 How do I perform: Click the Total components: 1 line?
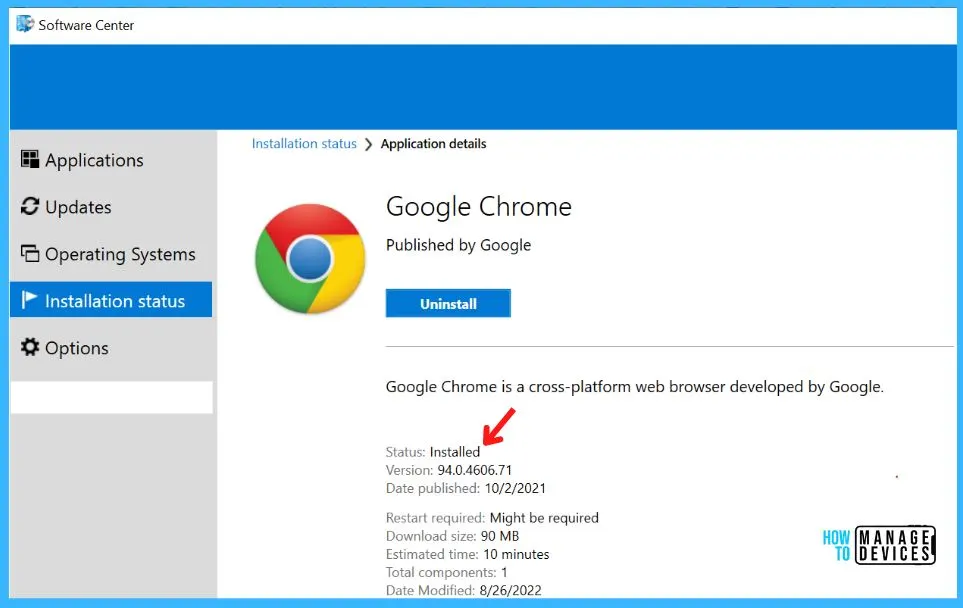pyautogui.click(x=446, y=572)
